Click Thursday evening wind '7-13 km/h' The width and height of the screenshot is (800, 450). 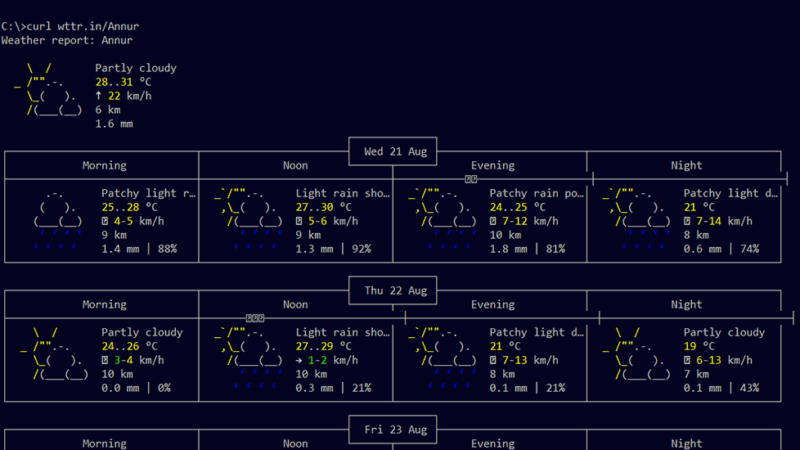pos(530,360)
